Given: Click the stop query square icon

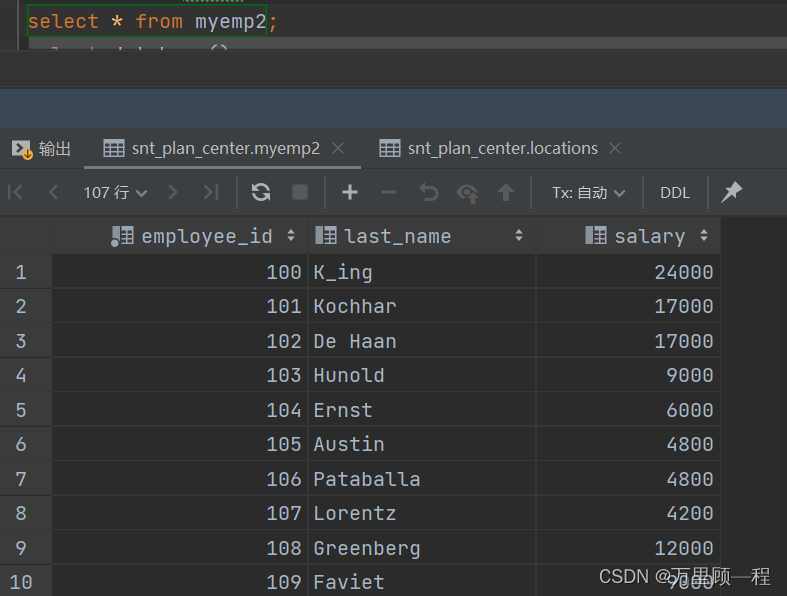Looking at the screenshot, I should 300,192.
